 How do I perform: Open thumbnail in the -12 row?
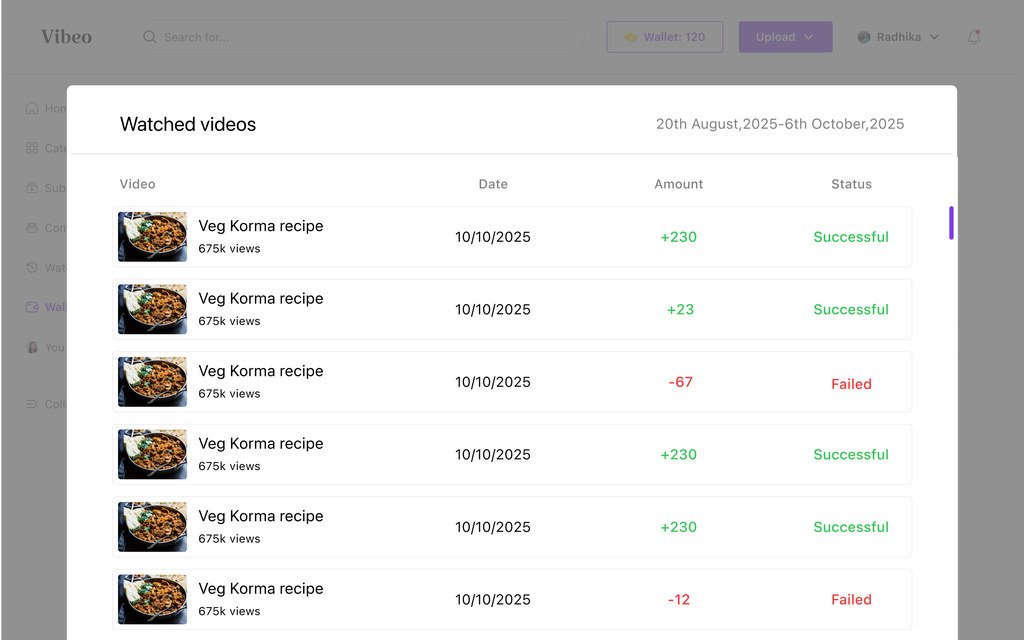pyautogui.click(x=152, y=600)
